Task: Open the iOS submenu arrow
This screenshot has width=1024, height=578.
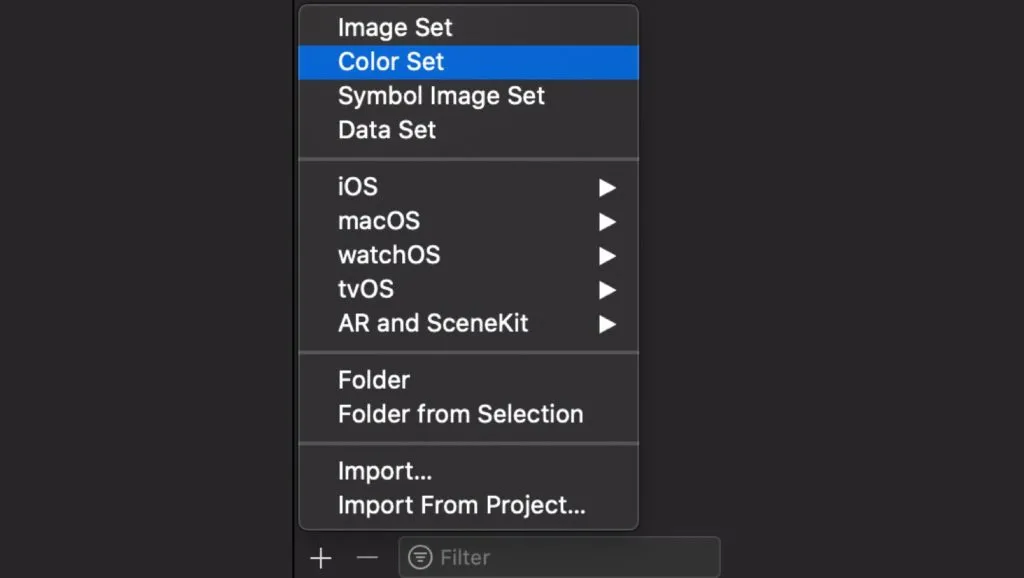Action: (x=610, y=186)
